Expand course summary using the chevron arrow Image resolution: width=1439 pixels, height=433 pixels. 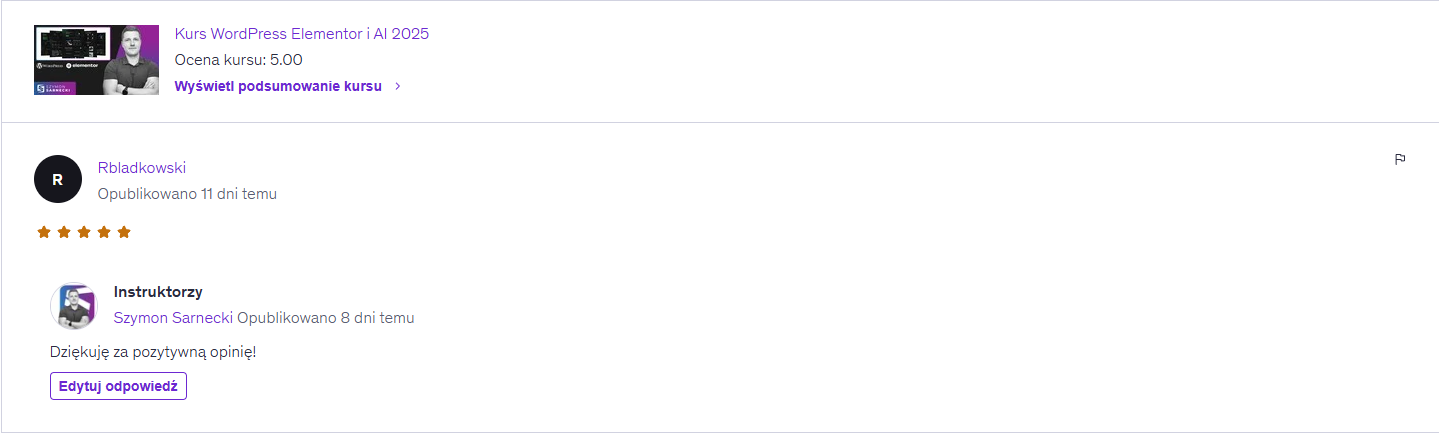coord(398,86)
